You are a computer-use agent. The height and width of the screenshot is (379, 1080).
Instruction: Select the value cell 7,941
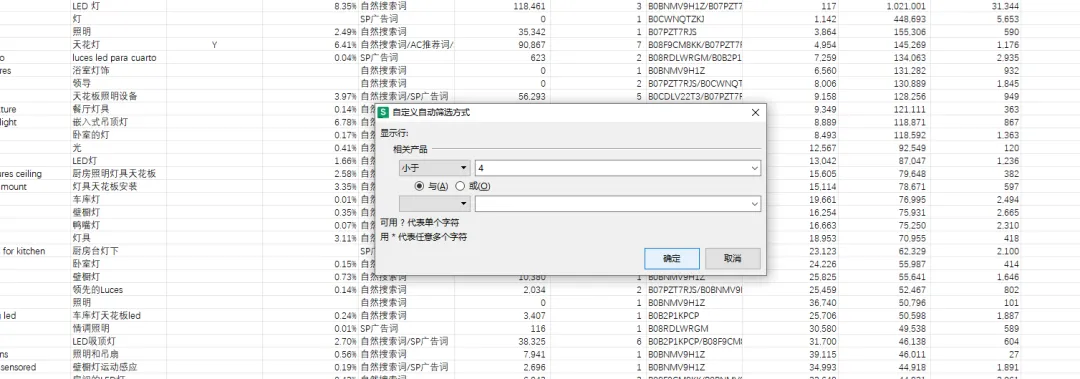pos(534,354)
